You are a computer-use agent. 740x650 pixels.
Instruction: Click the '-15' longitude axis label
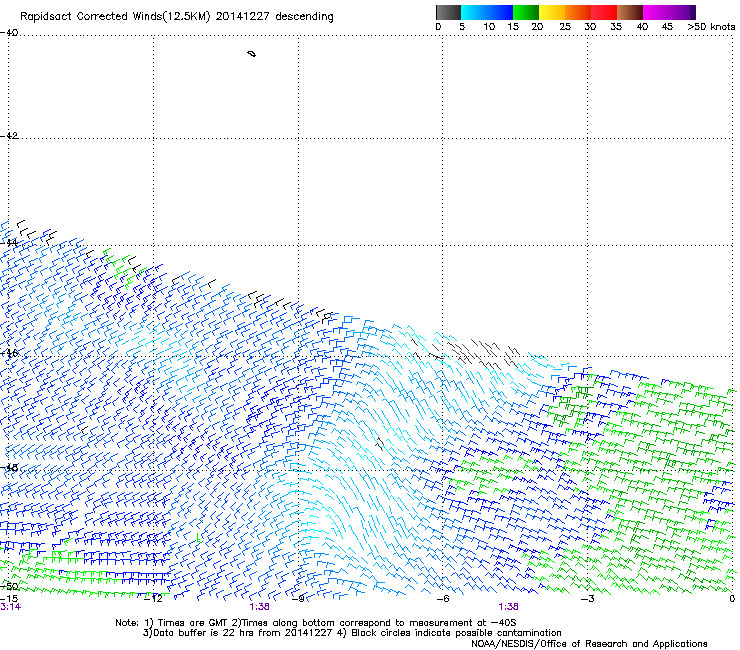[9, 599]
